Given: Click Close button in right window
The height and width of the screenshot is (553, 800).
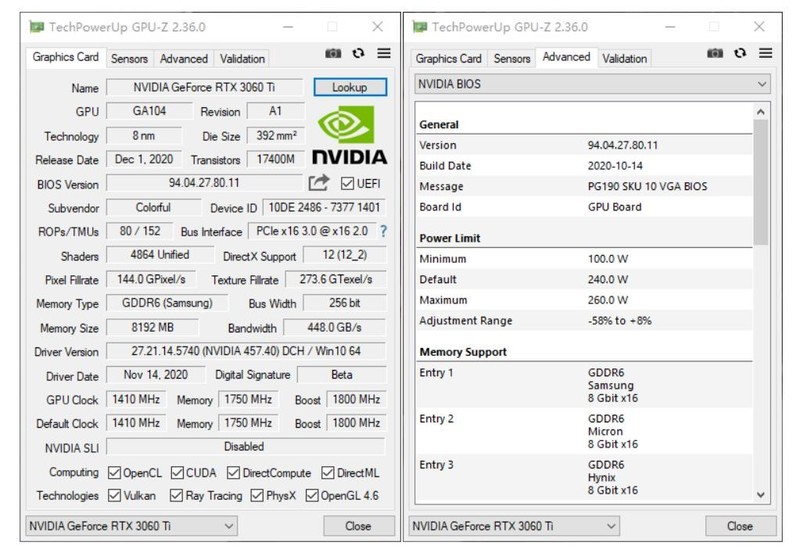Looking at the screenshot, I should (x=740, y=526).
